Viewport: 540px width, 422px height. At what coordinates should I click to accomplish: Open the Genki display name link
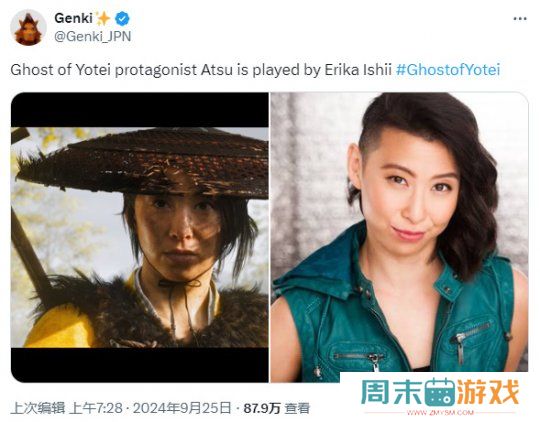[73, 18]
